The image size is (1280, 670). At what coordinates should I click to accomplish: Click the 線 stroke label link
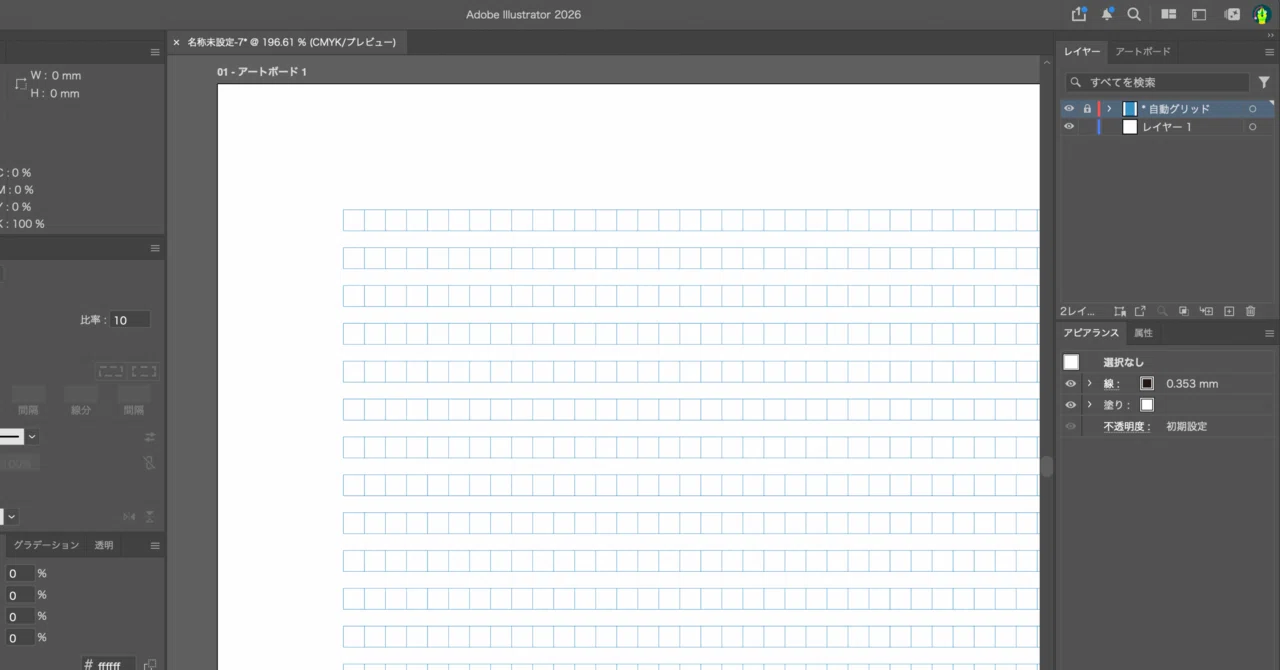[1112, 384]
